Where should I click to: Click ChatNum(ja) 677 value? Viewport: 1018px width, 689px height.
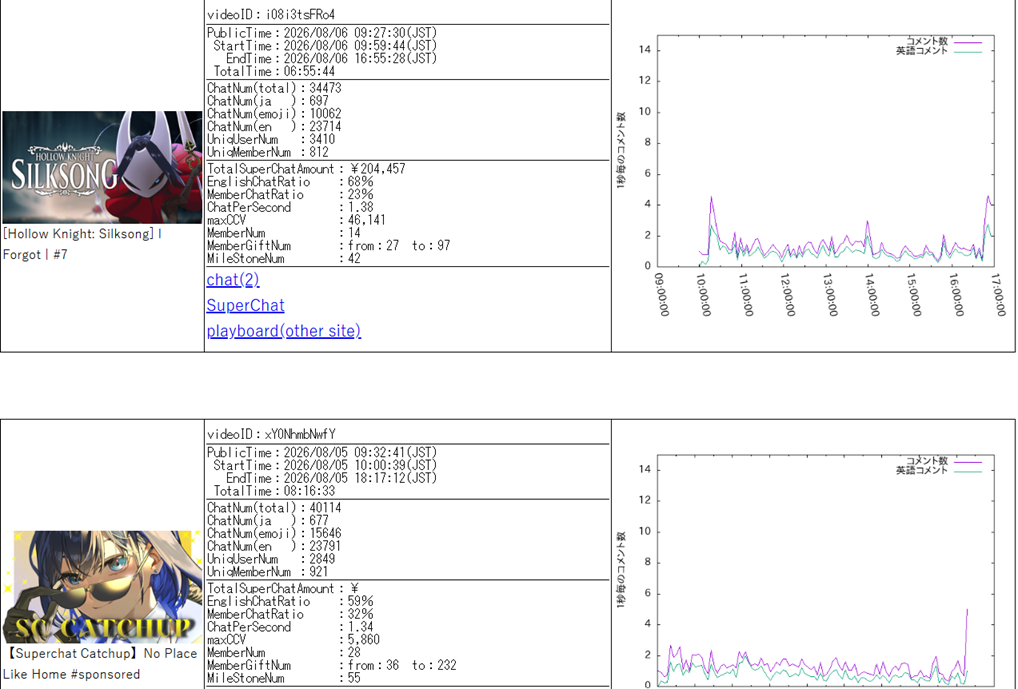(319, 520)
